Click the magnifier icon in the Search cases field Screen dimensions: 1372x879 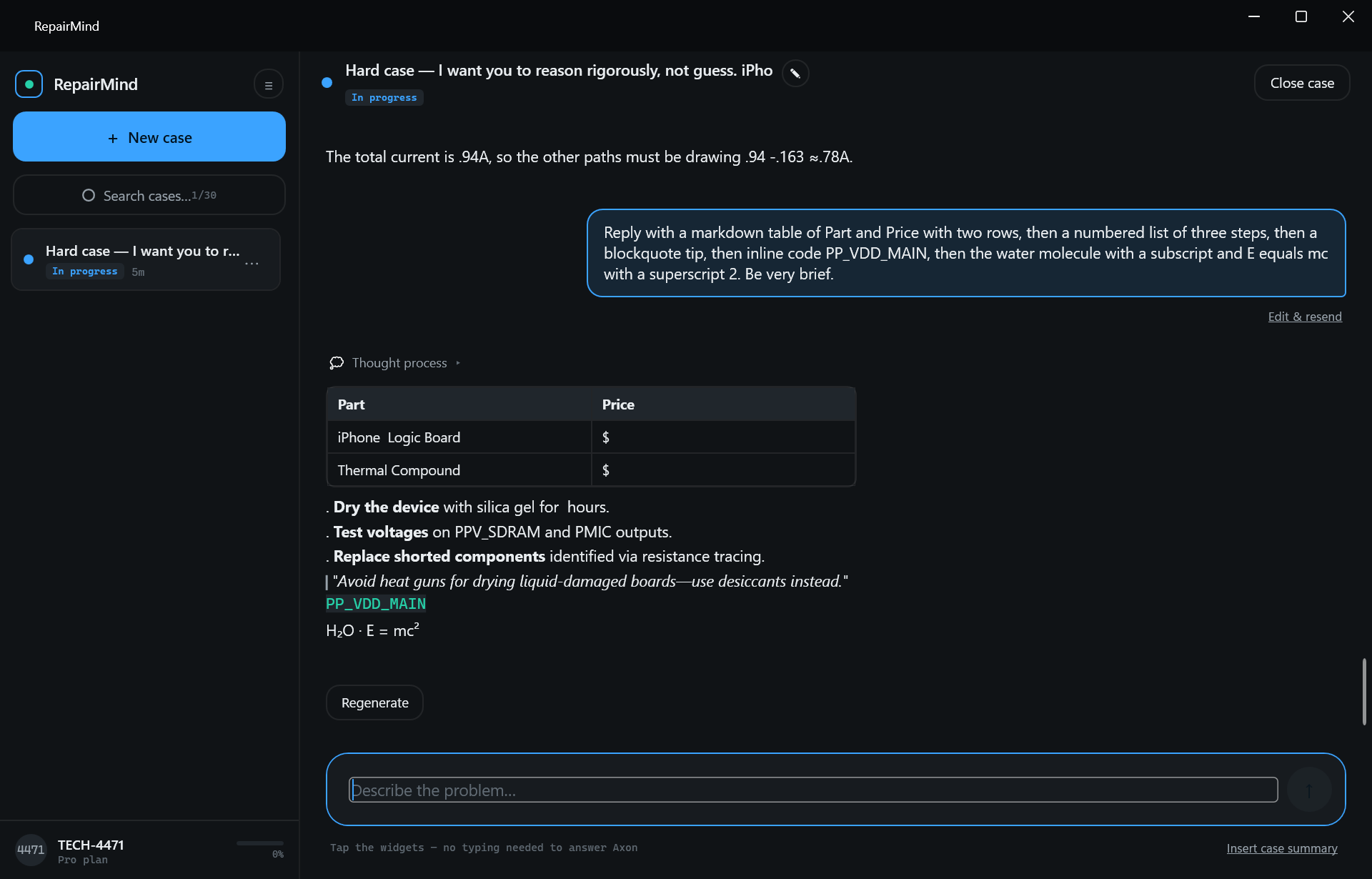coord(89,195)
